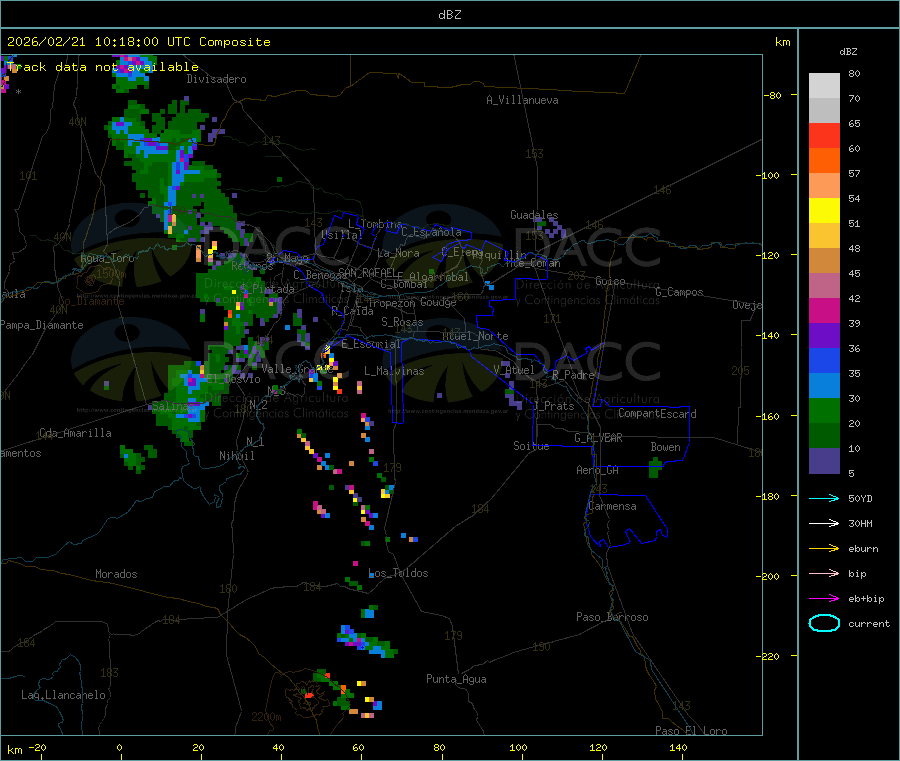Click the dBZ title at the top
The height and width of the screenshot is (761, 900).
449,15
